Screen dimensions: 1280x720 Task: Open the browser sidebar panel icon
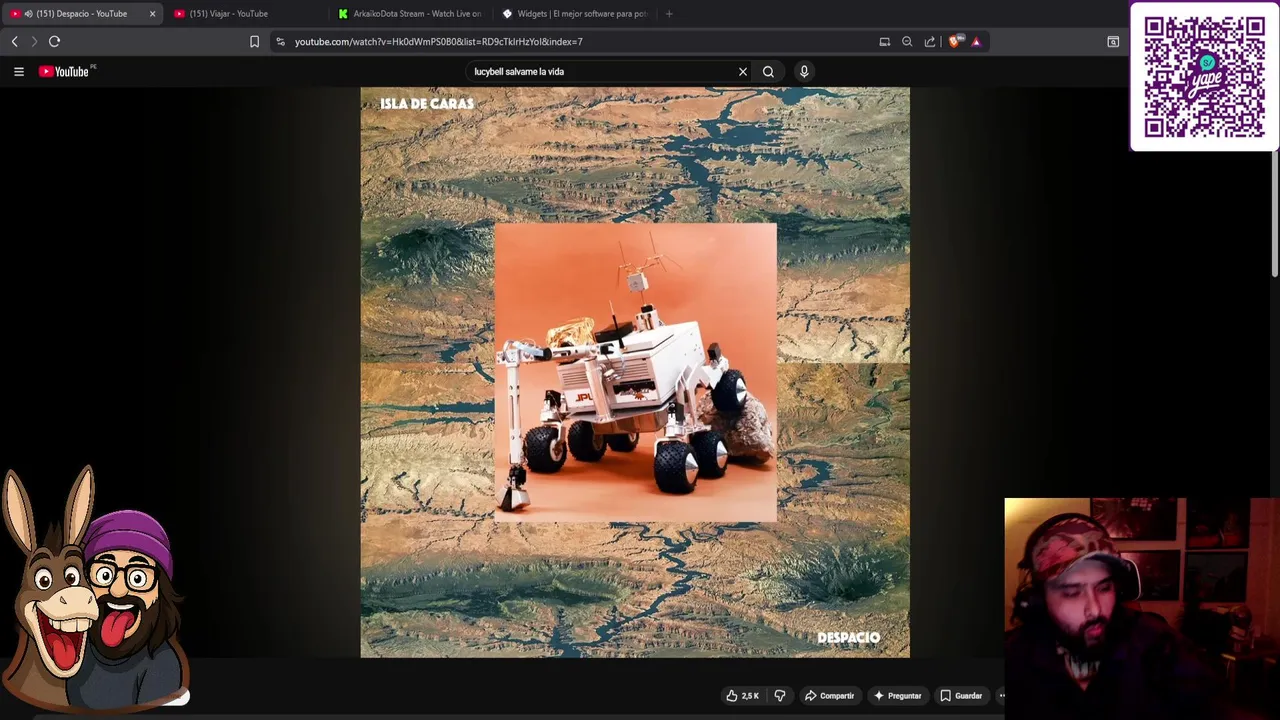[1113, 41]
